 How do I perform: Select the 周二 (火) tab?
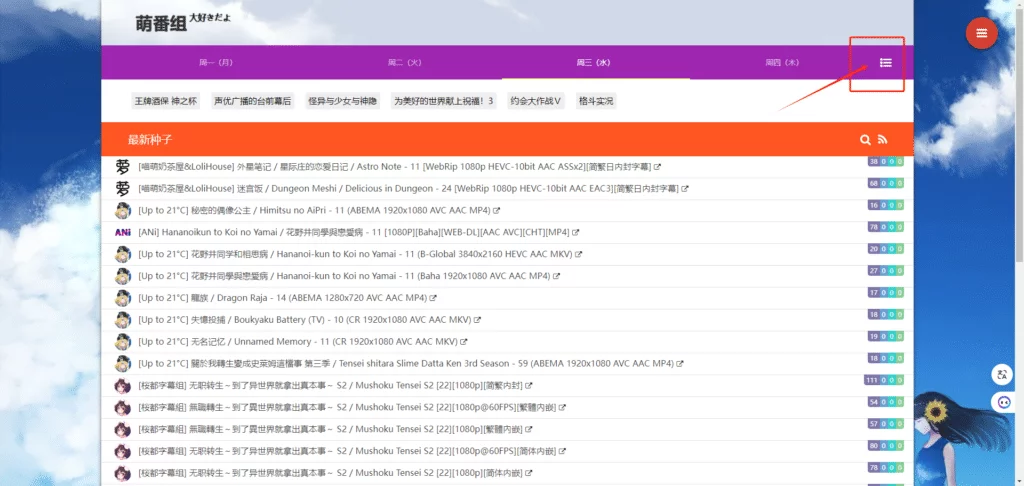click(x=404, y=63)
